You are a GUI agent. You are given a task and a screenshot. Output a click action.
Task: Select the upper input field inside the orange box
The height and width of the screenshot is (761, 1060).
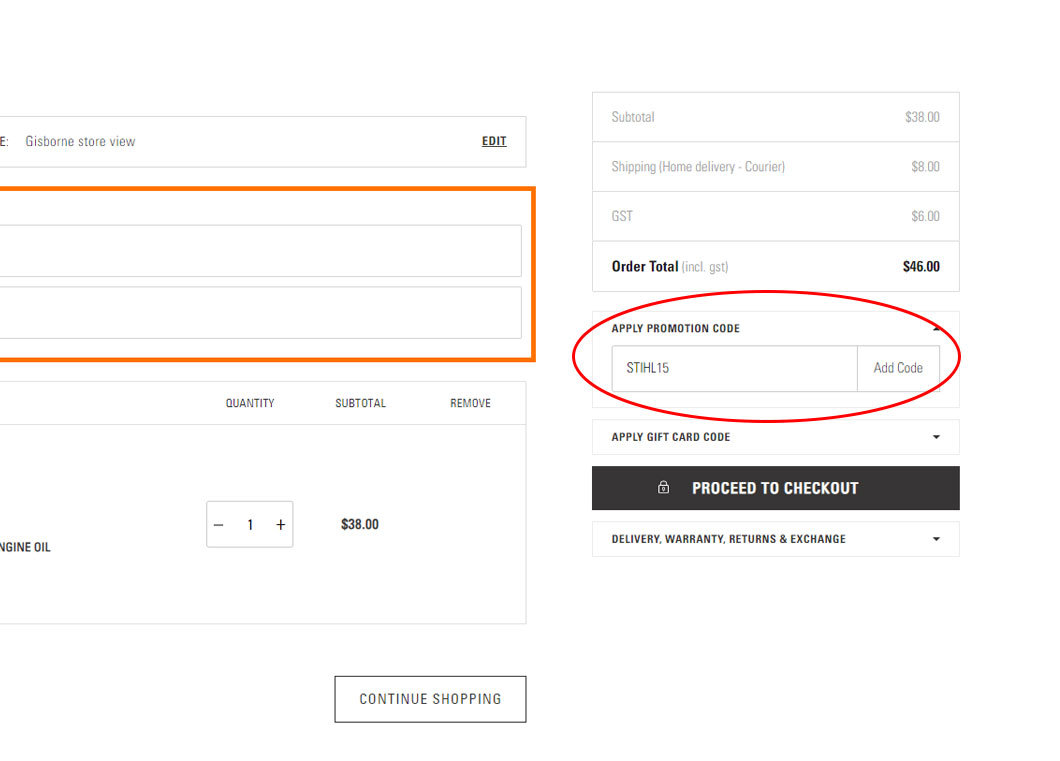260,251
